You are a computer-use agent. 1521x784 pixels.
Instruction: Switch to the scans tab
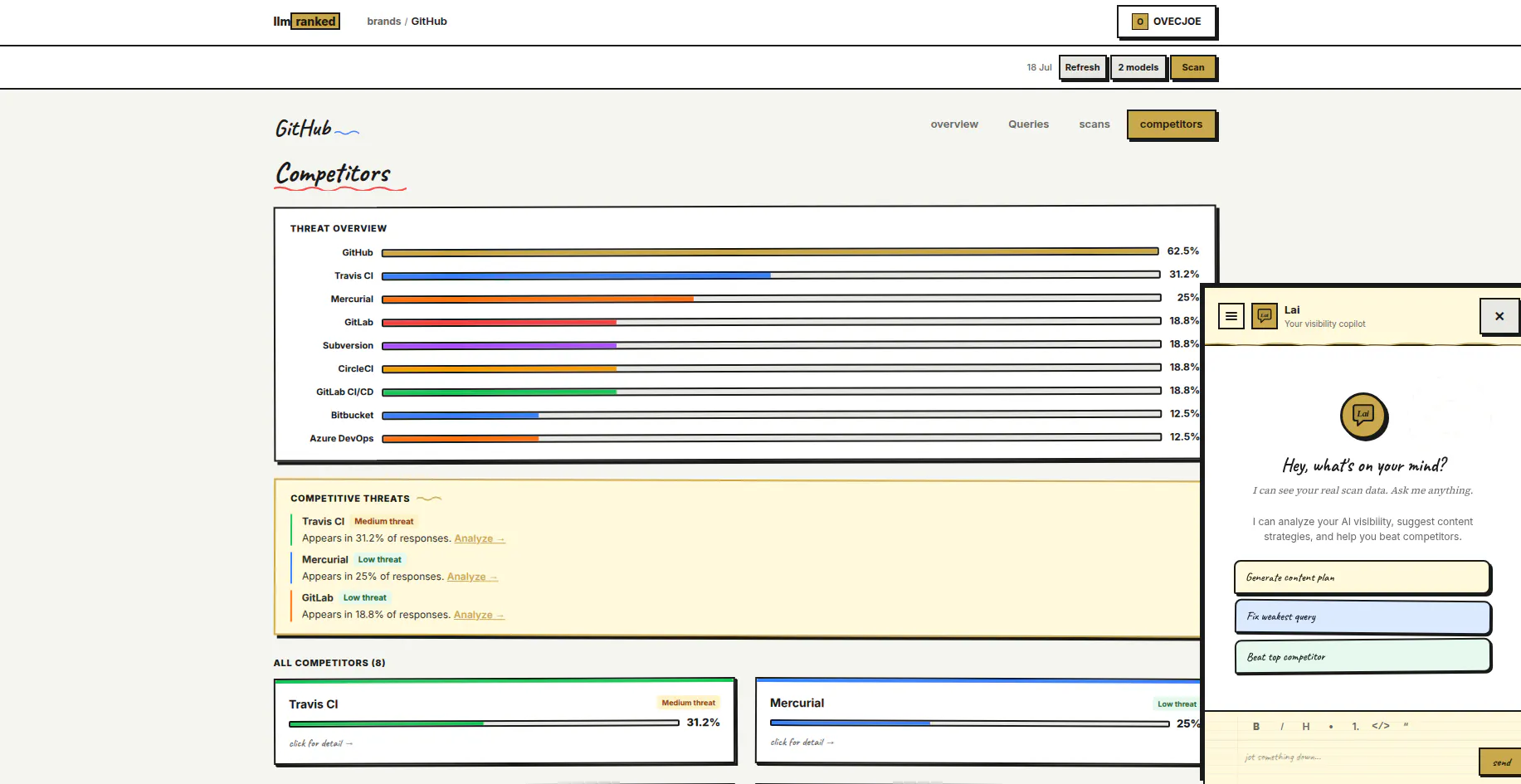pyautogui.click(x=1094, y=124)
